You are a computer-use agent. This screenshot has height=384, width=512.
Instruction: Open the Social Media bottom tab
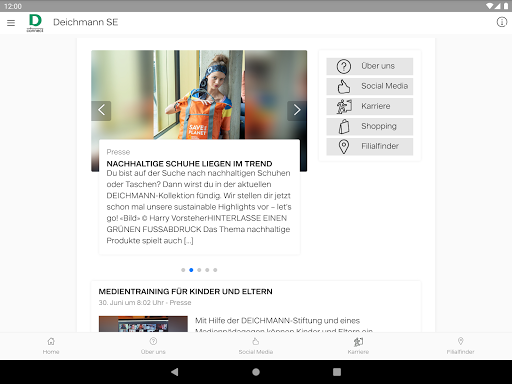click(256, 346)
